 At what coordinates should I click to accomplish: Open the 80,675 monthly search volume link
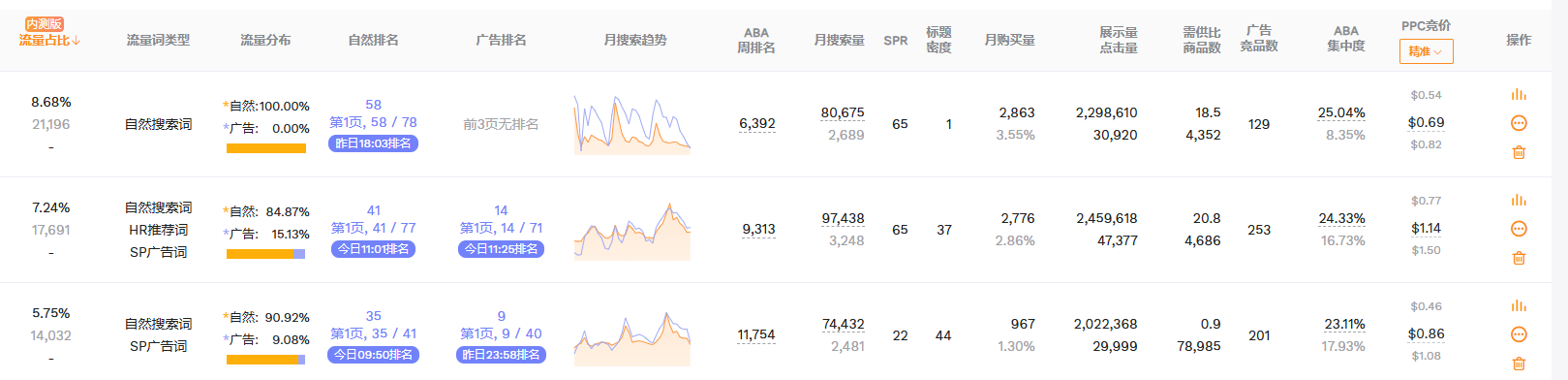tap(843, 112)
